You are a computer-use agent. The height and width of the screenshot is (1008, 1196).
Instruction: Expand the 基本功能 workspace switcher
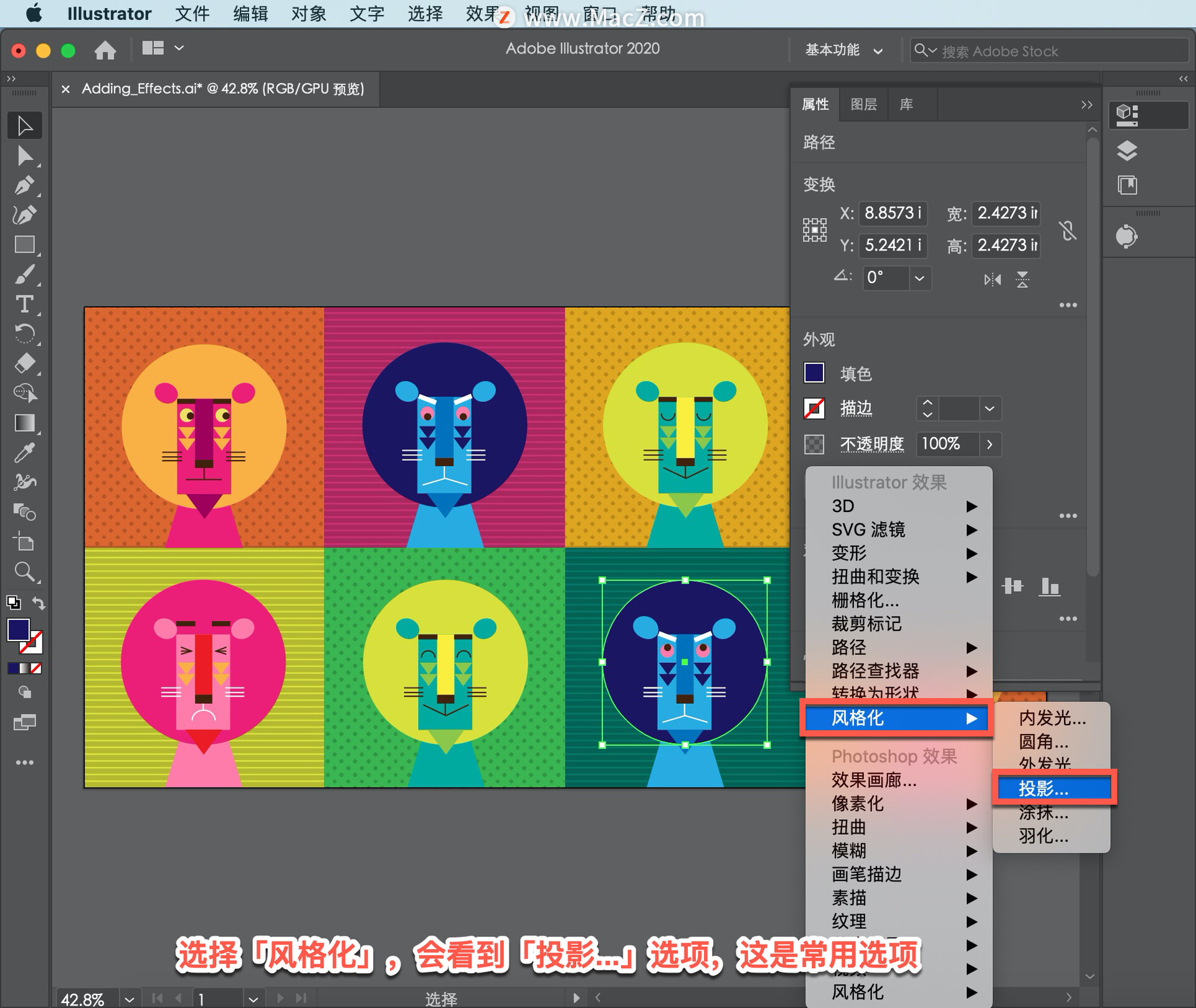(843, 50)
